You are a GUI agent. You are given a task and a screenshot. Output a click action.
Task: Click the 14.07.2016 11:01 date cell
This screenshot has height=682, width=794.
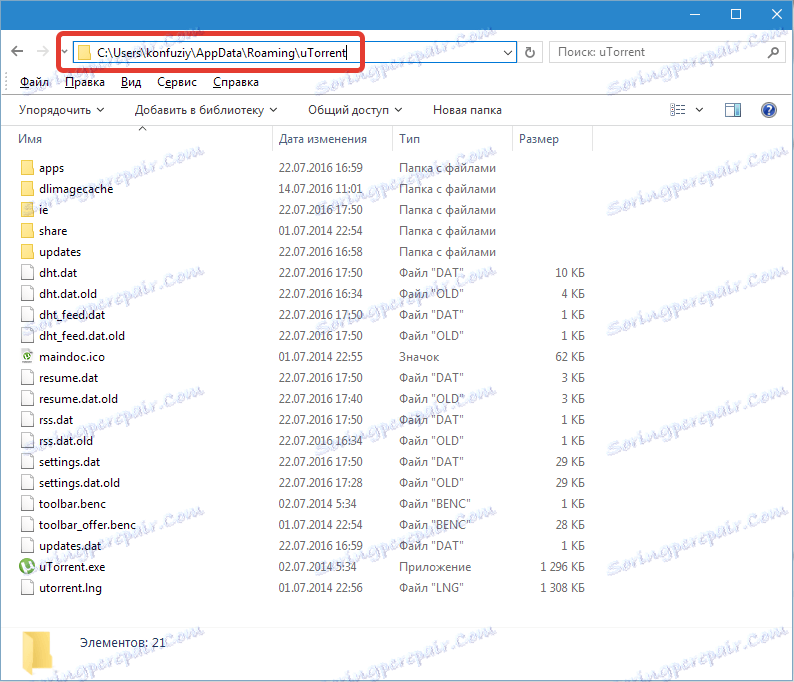click(x=320, y=189)
